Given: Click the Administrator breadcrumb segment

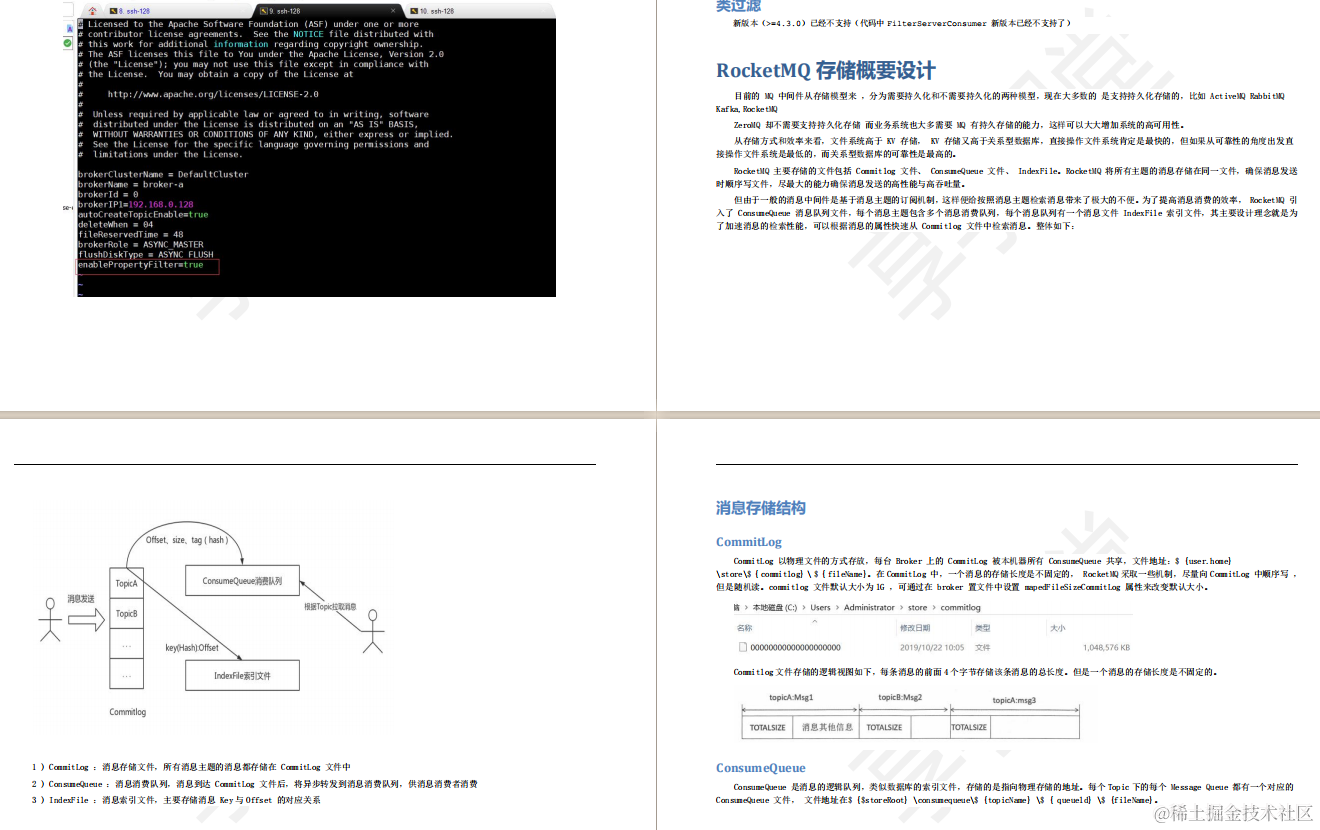Looking at the screenshot, I should click(x=869, y=607).
